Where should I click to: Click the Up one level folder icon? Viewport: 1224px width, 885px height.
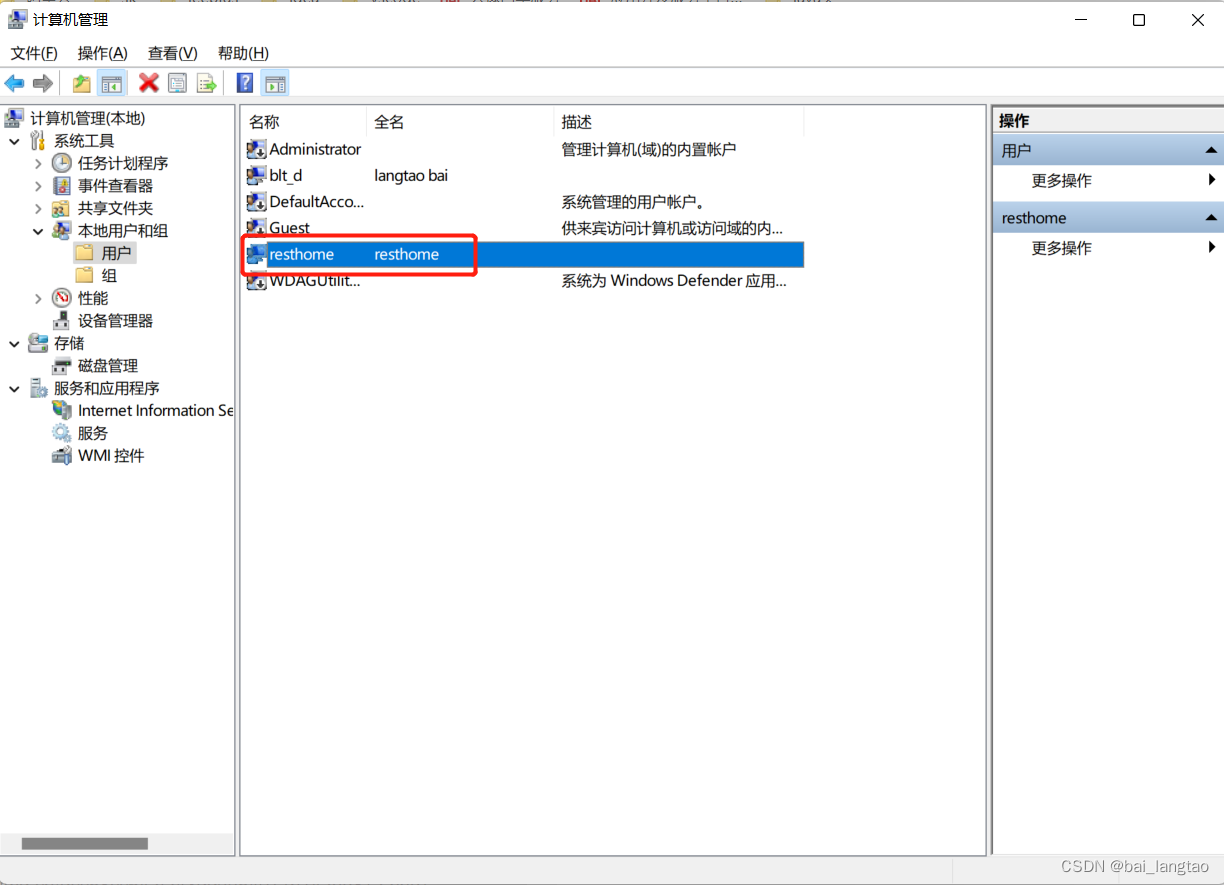[82, 83]
